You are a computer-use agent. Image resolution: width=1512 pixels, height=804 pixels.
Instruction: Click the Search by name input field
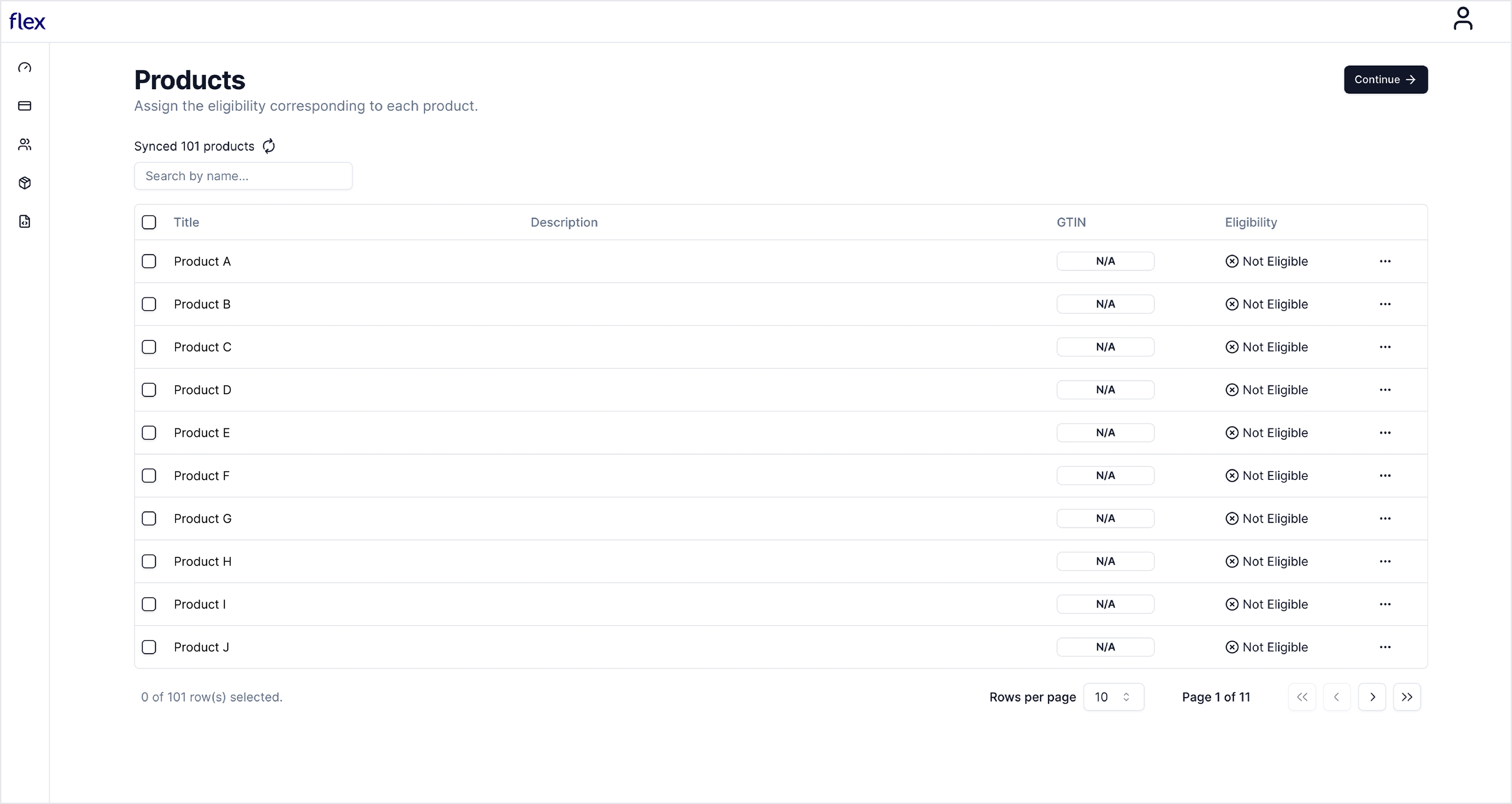[243, 176]
